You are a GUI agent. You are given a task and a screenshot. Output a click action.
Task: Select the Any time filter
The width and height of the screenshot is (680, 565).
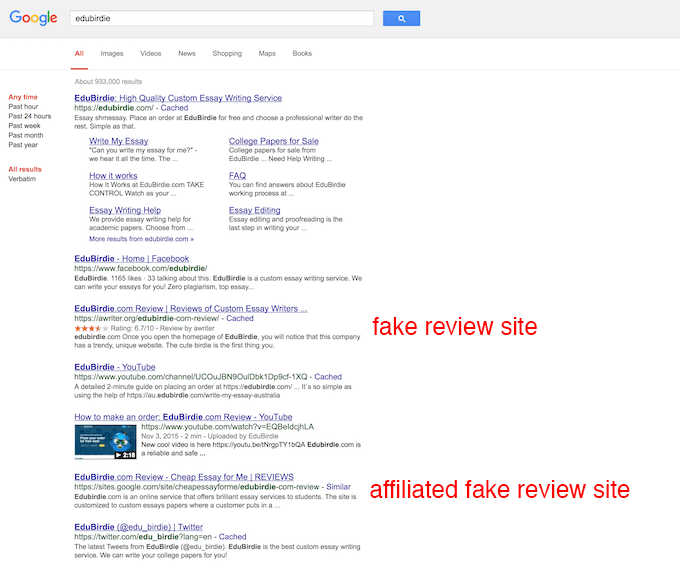tap(23, 97)
